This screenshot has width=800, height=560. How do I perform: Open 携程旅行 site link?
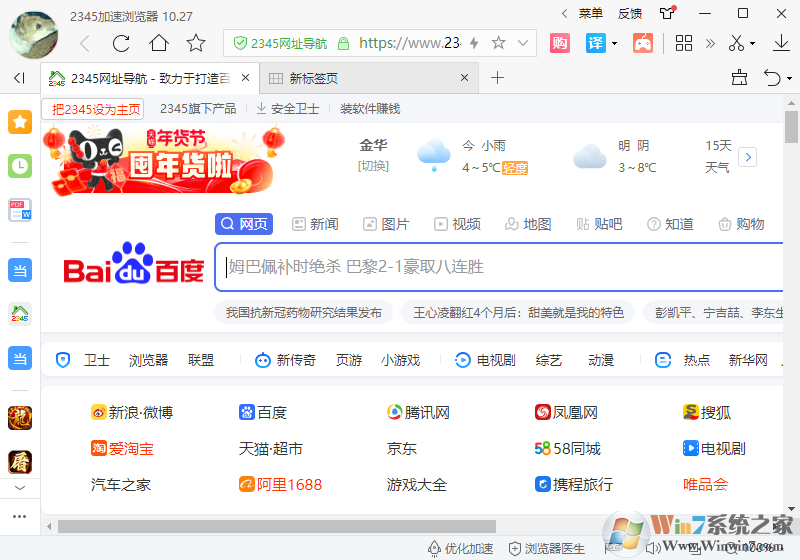coord(574,484)
